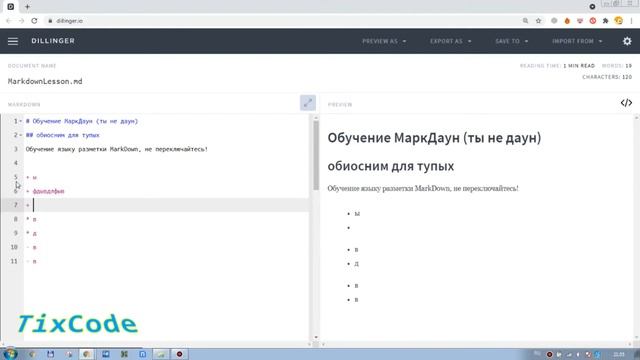Click the taskbar clock
Viewport: 640px width, 360px height.
pos(619,354)
